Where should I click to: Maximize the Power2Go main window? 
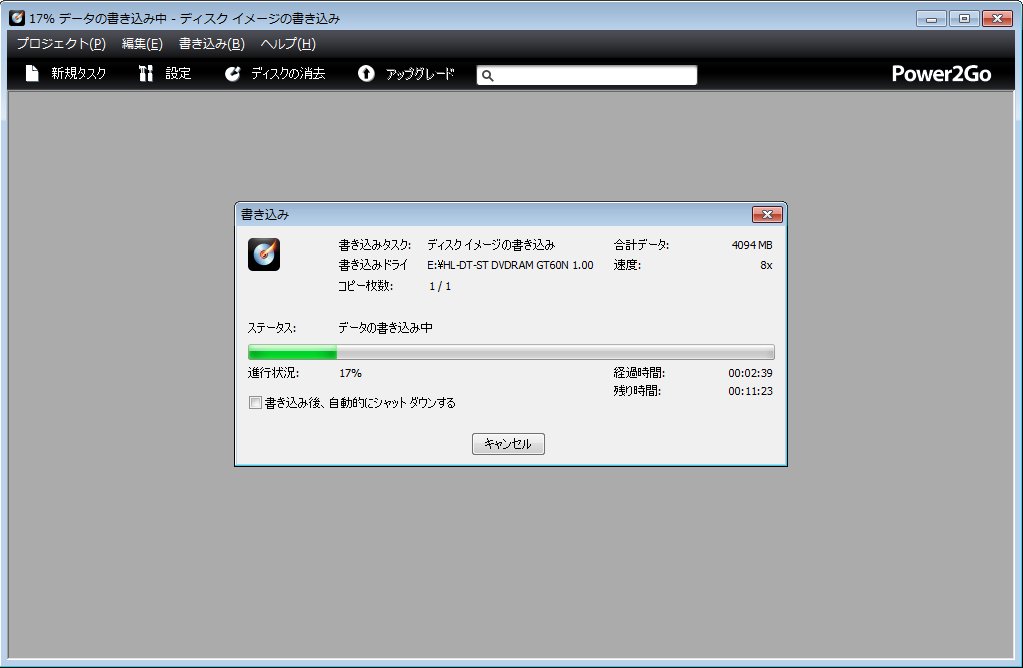point(964,18)
